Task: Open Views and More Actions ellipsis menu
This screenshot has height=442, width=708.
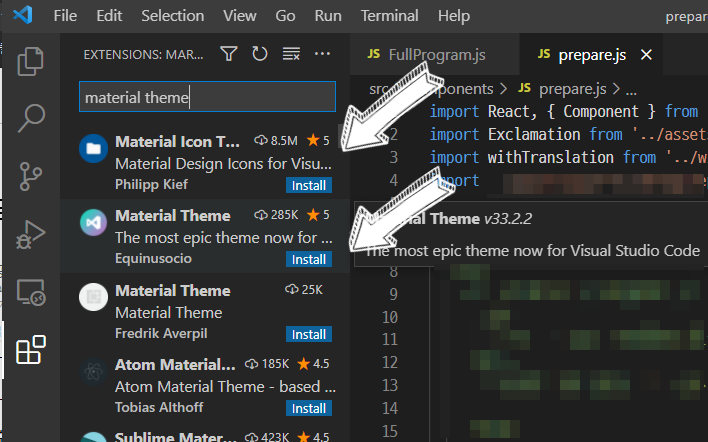Action: click(322, 54)
